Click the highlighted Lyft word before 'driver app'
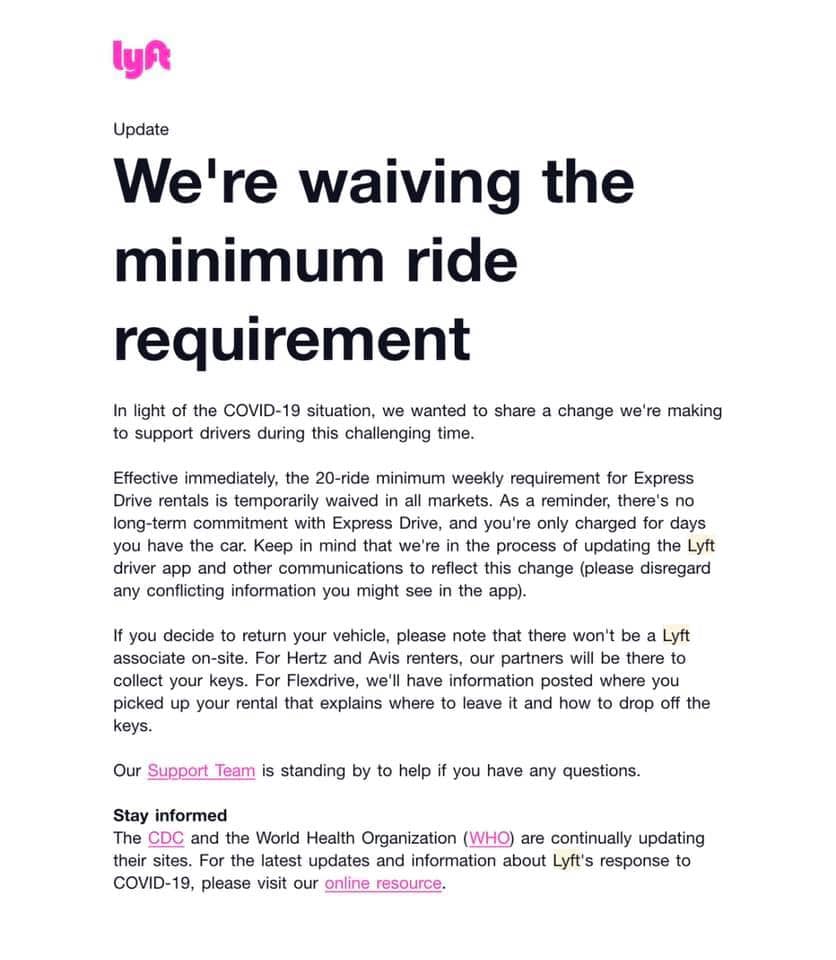This screenshot has width=836, height=960. [701, 546]
